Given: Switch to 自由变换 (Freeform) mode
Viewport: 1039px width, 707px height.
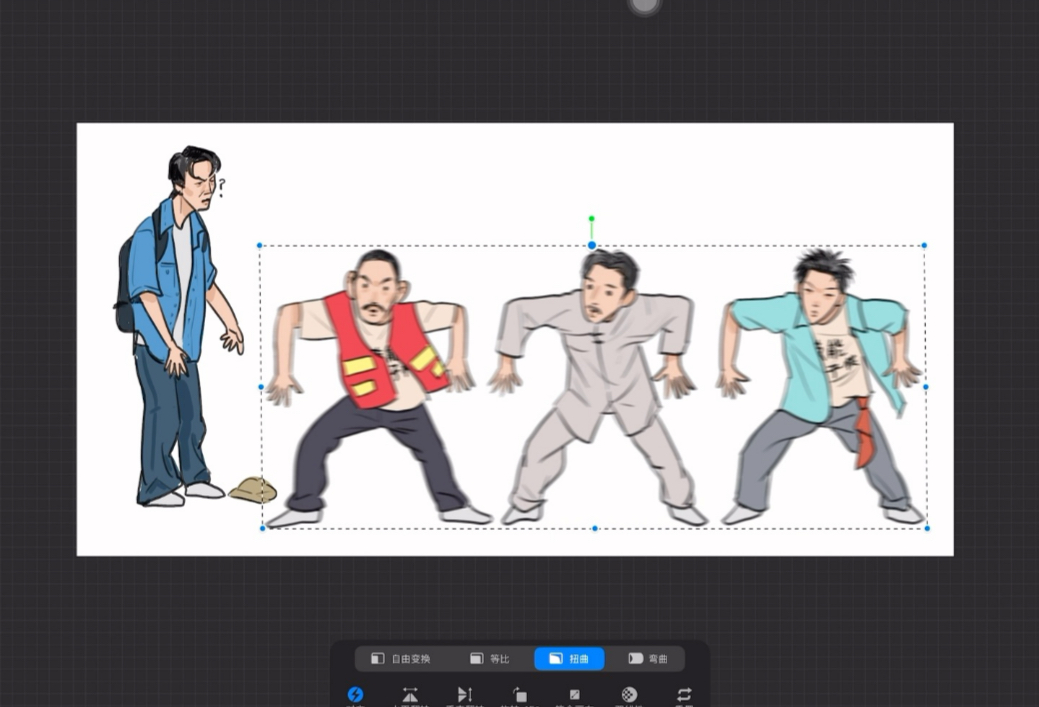Looking at the screenshot, I should (400, 659).
